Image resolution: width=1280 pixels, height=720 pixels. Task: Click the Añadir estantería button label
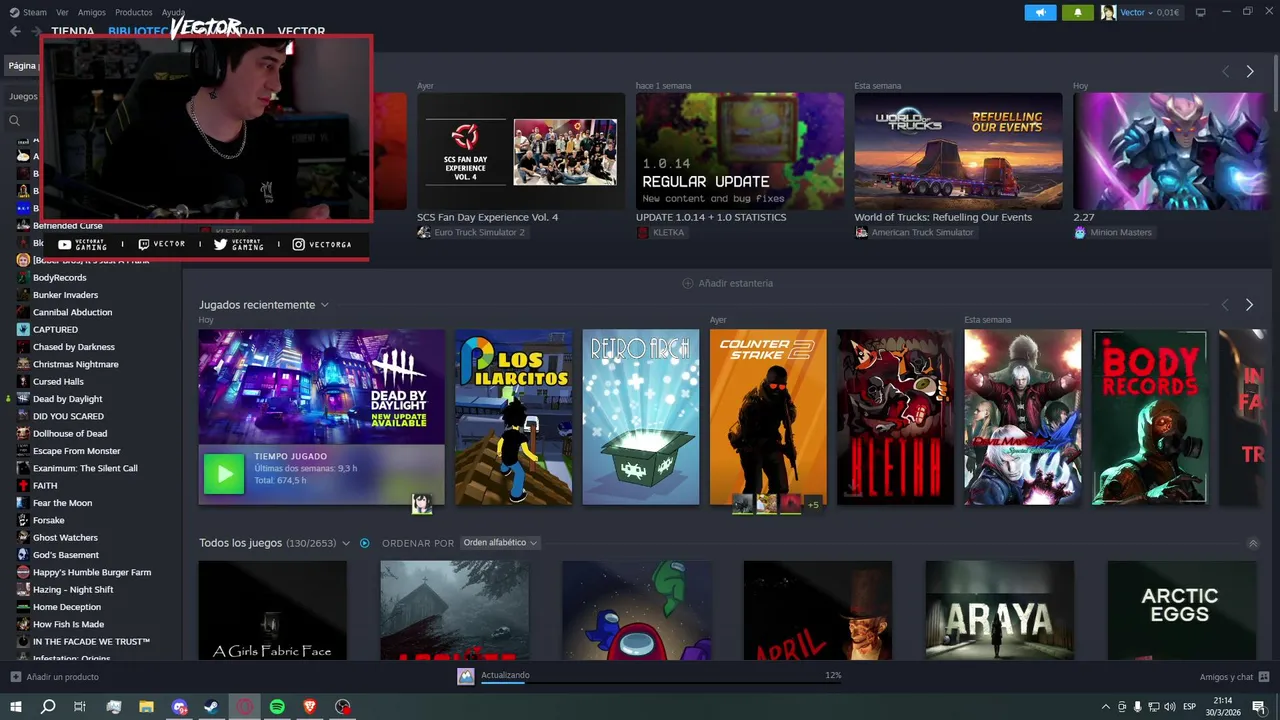736,283
